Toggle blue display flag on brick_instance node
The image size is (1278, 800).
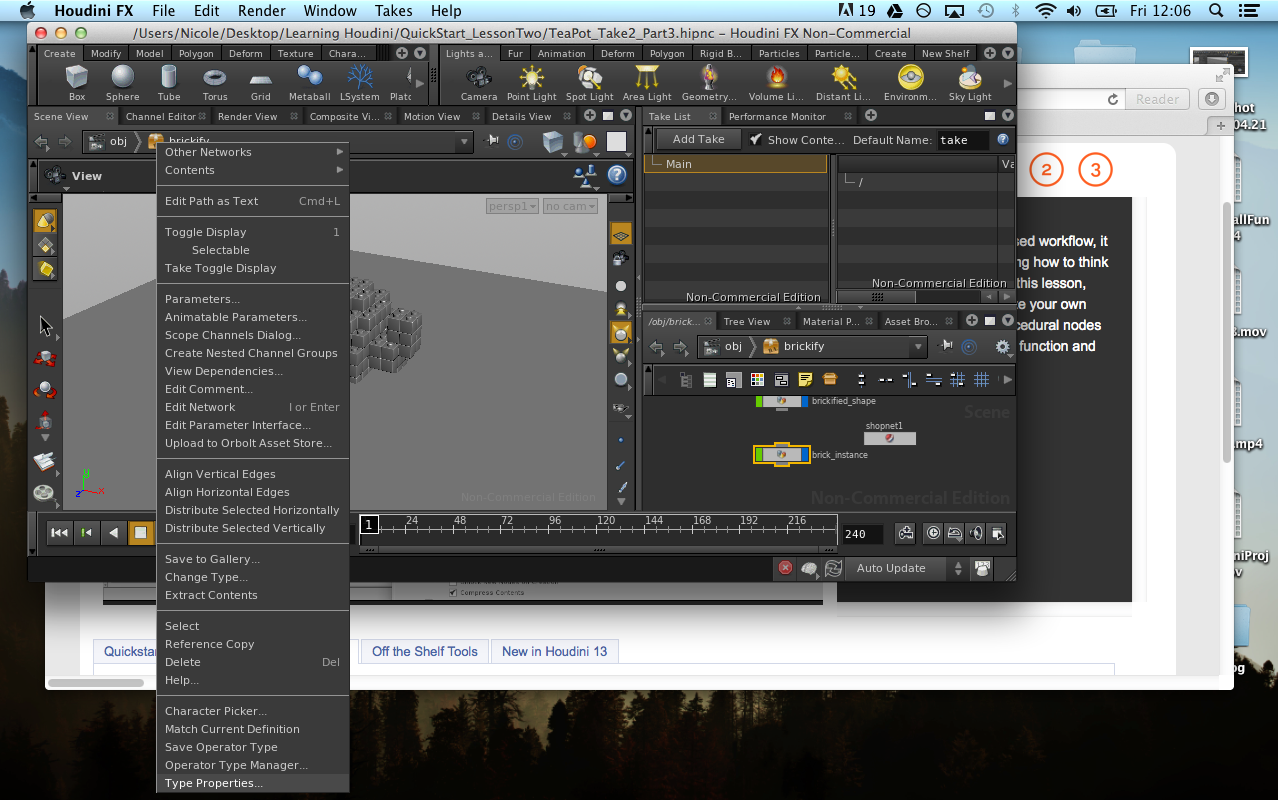[805, 455]
